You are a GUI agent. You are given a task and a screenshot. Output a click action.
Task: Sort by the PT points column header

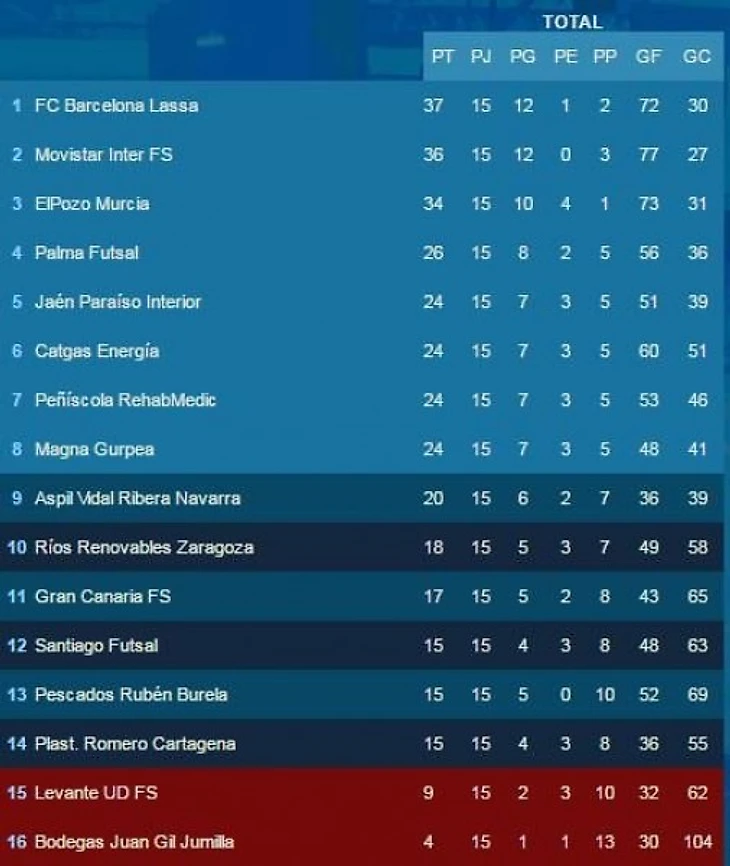click(x=442, y=57)
